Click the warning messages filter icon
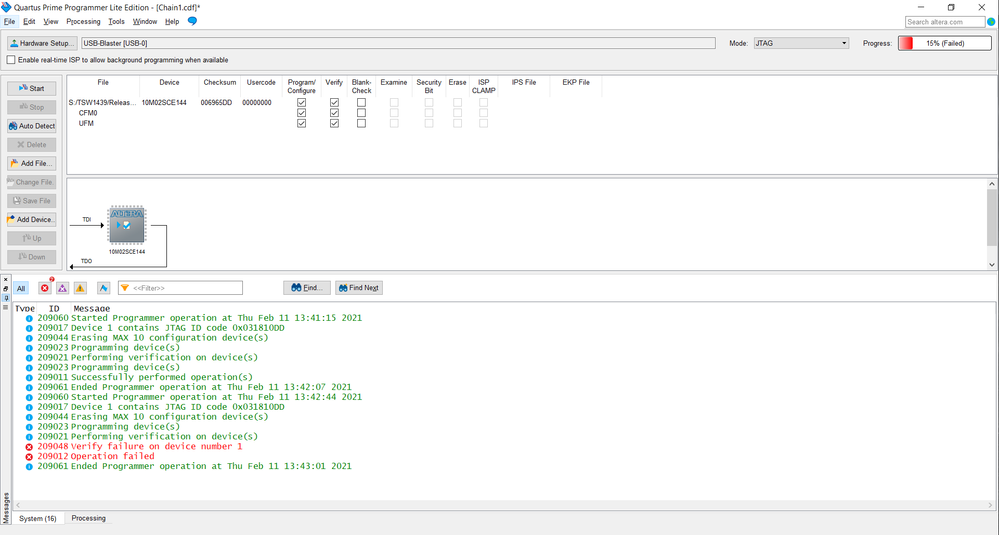Screen dimensions: 999x535 pos(80,288)
